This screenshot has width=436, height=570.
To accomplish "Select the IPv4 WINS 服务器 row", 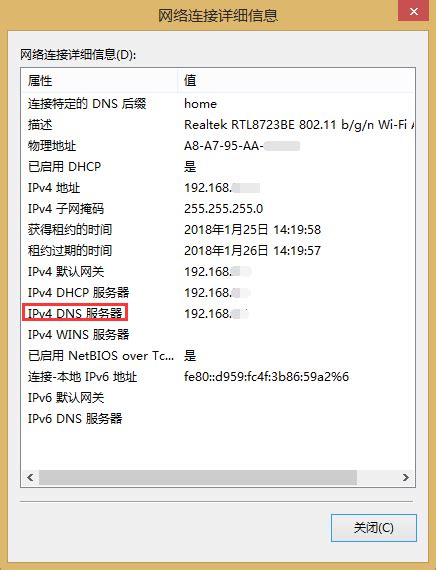I will [218, 334].
